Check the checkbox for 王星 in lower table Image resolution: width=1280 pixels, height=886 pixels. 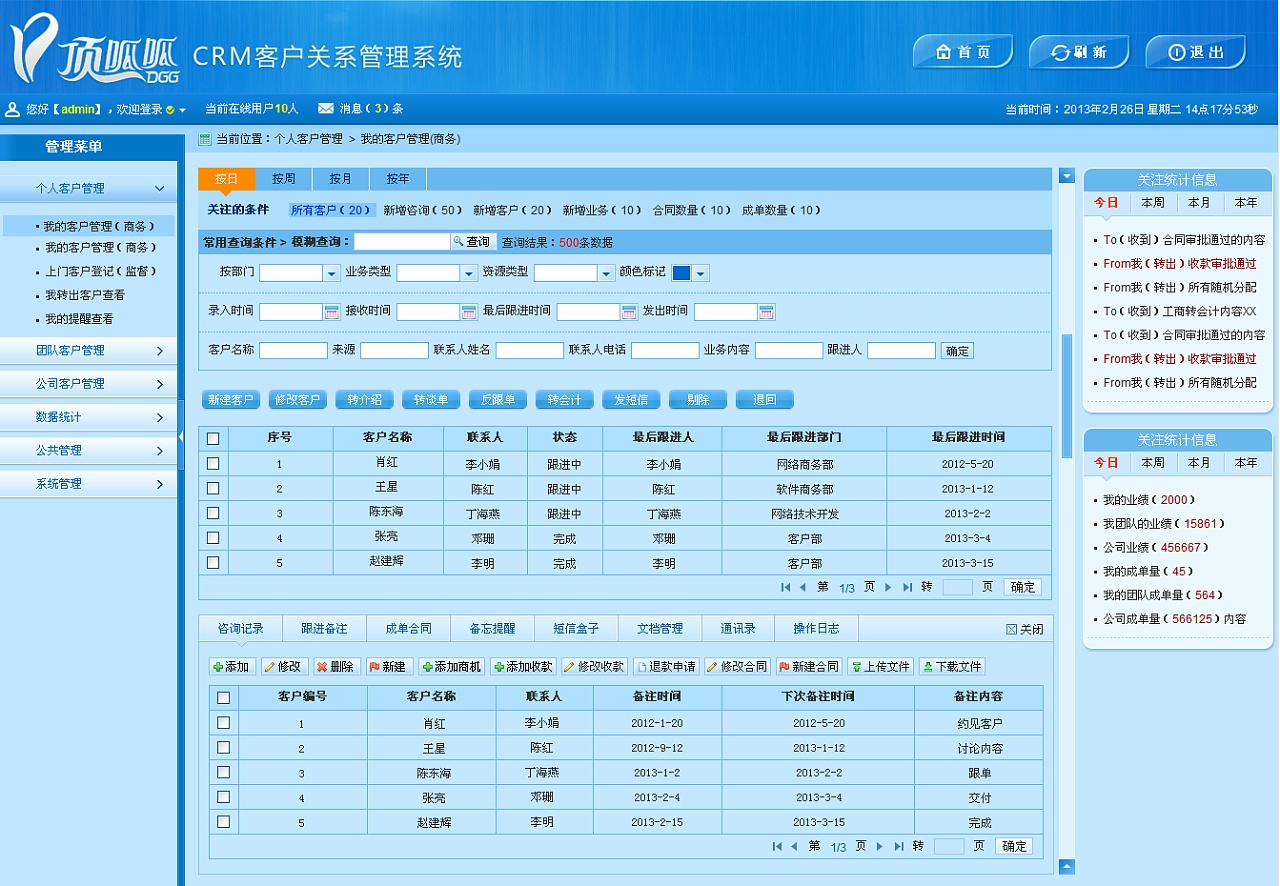click(x=222, y=748)
